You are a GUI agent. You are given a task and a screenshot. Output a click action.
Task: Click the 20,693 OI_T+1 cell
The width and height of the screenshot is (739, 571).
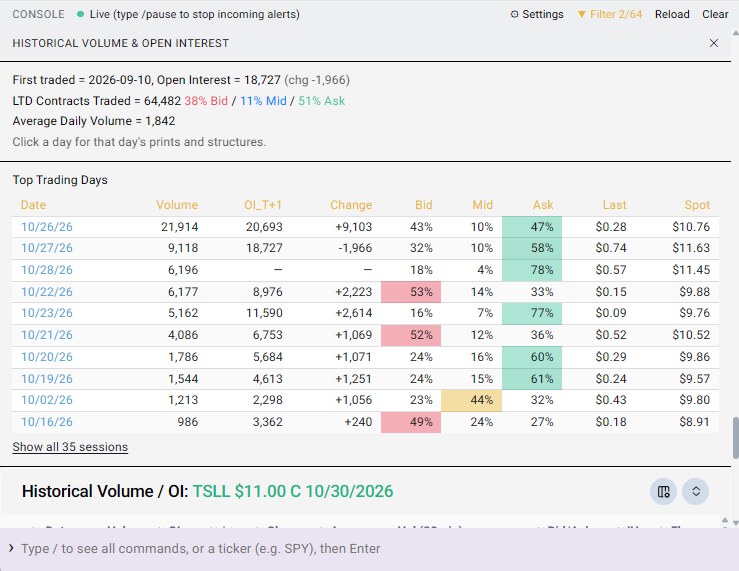pyautogui.click(x=264, y=227)
